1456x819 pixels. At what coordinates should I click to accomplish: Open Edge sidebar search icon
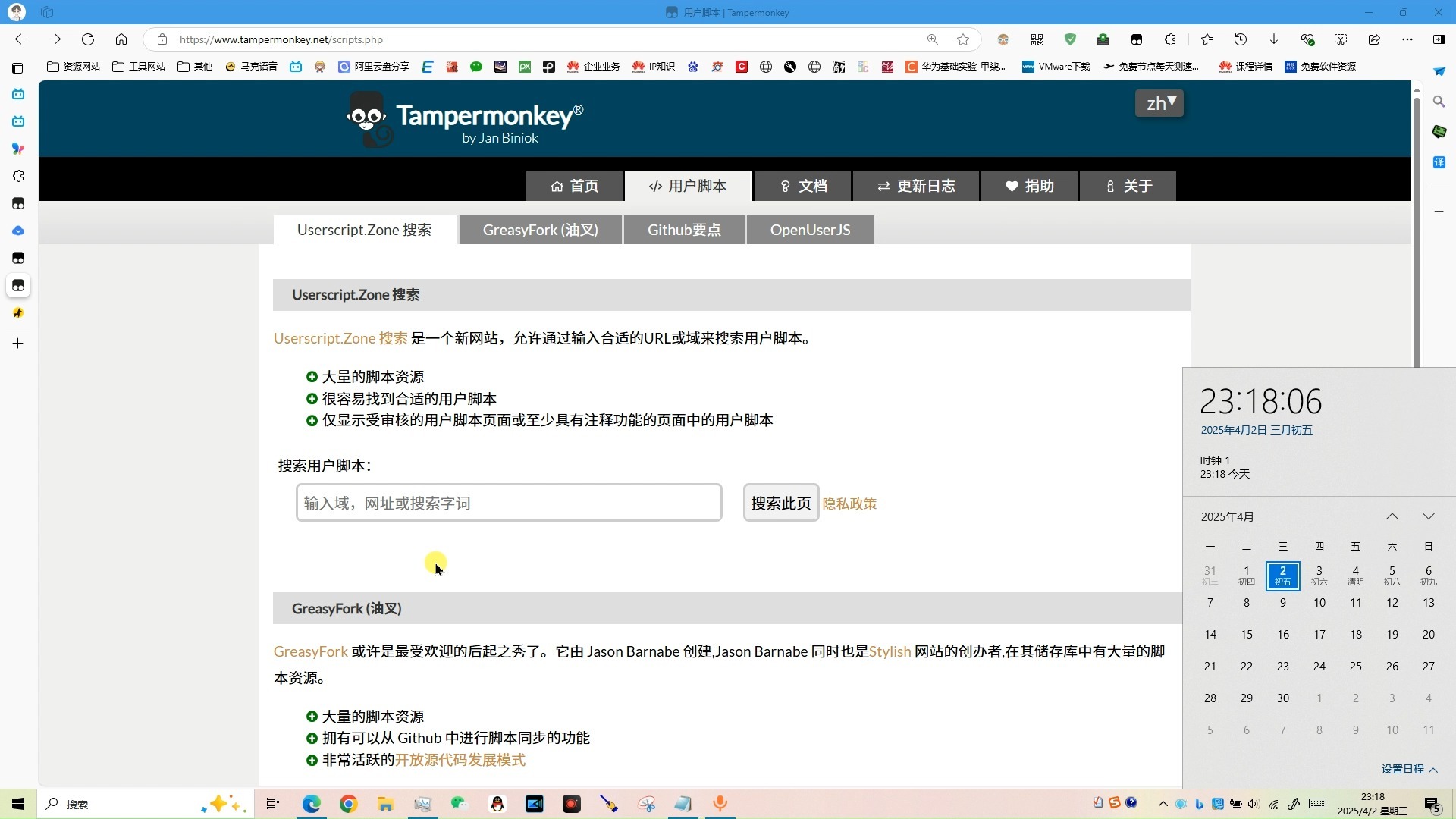pos(1439,101)
